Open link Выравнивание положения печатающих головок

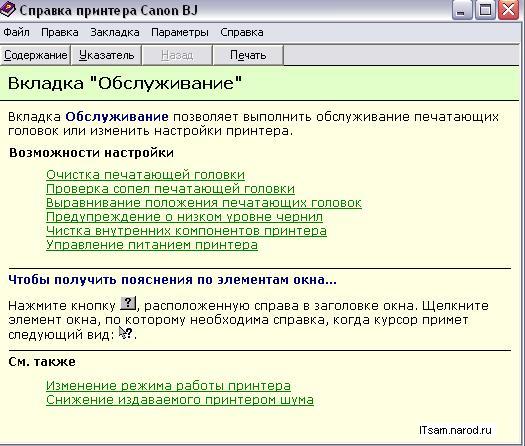(x=204, y=203)
